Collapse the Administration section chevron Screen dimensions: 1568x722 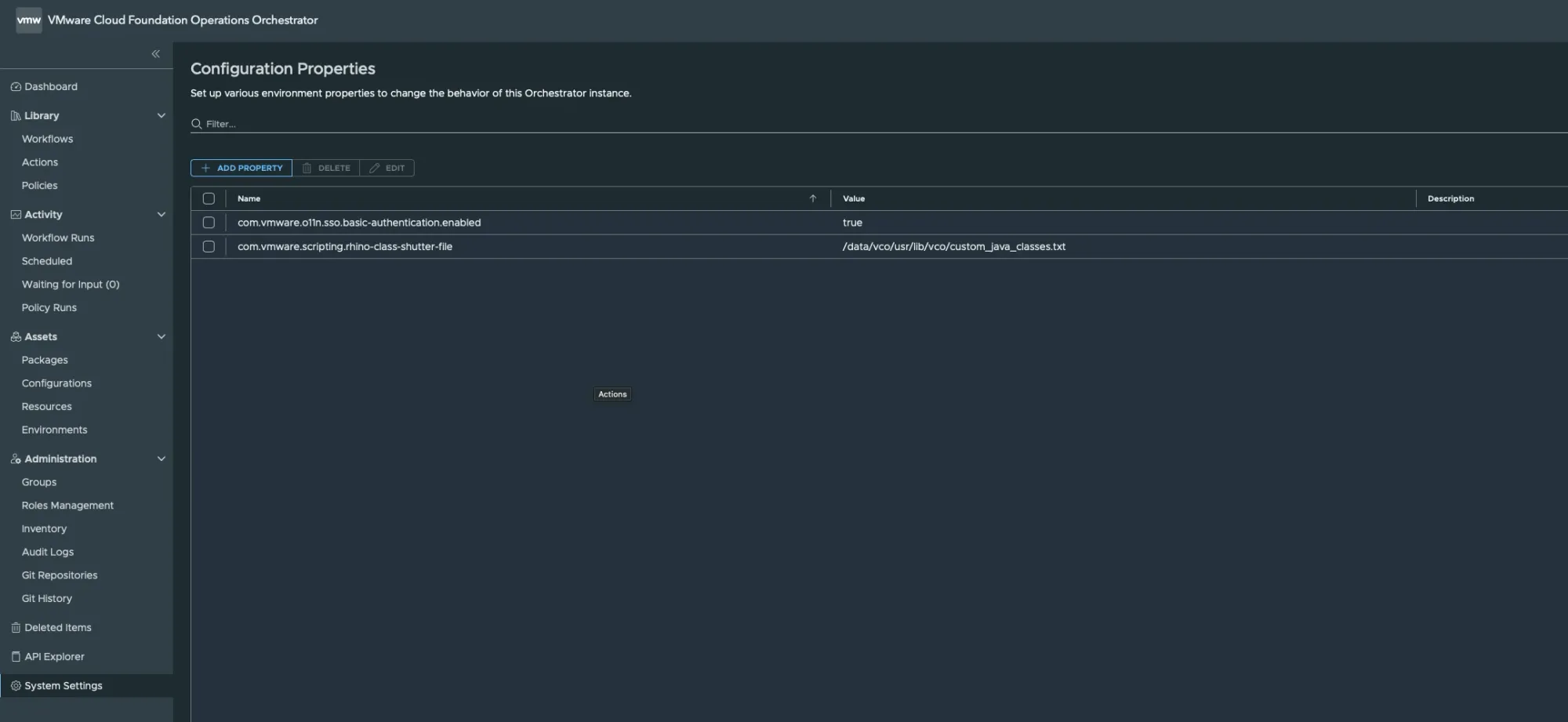[x=162, y=459]
